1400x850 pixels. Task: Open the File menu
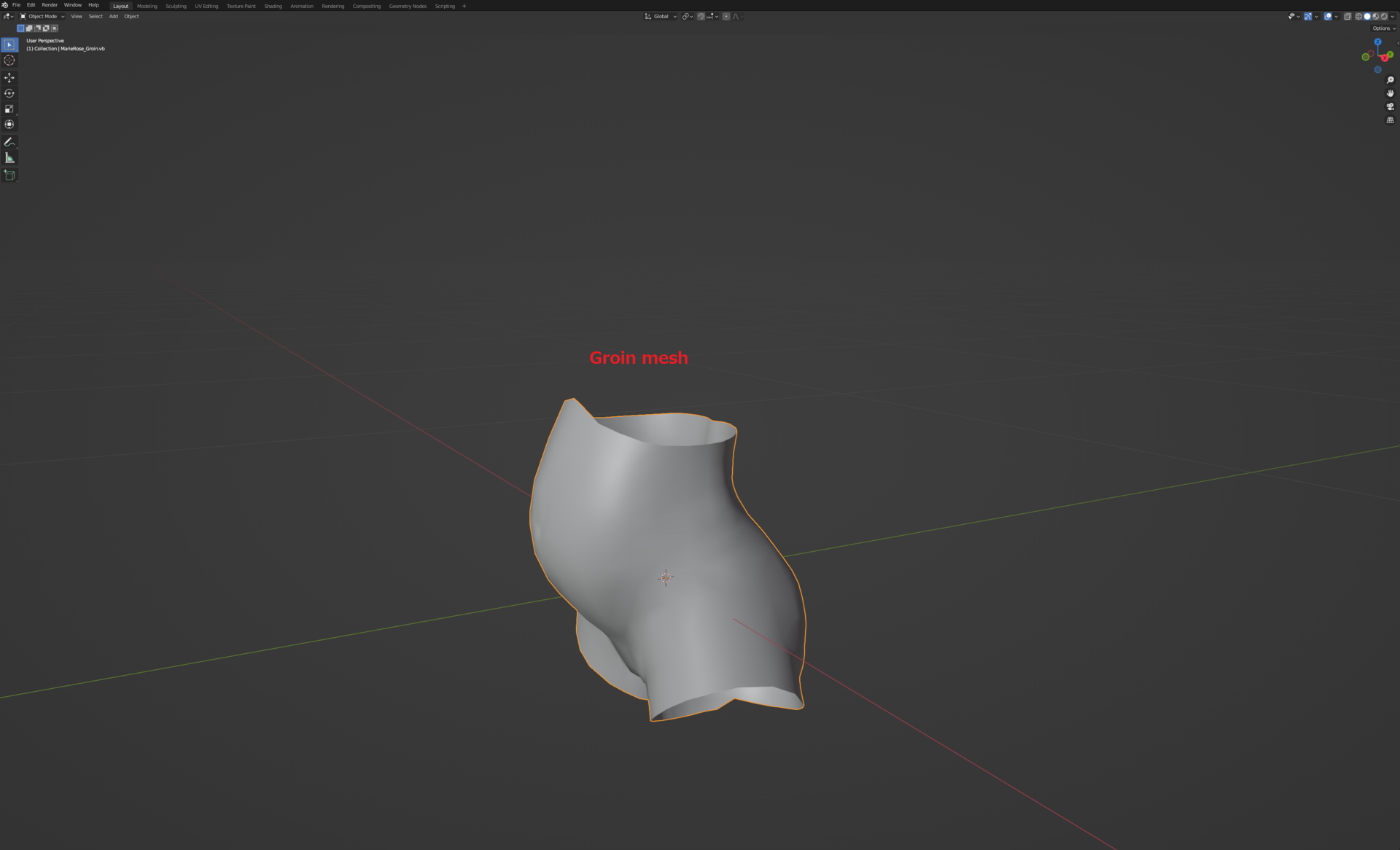[x=16, y=5]
